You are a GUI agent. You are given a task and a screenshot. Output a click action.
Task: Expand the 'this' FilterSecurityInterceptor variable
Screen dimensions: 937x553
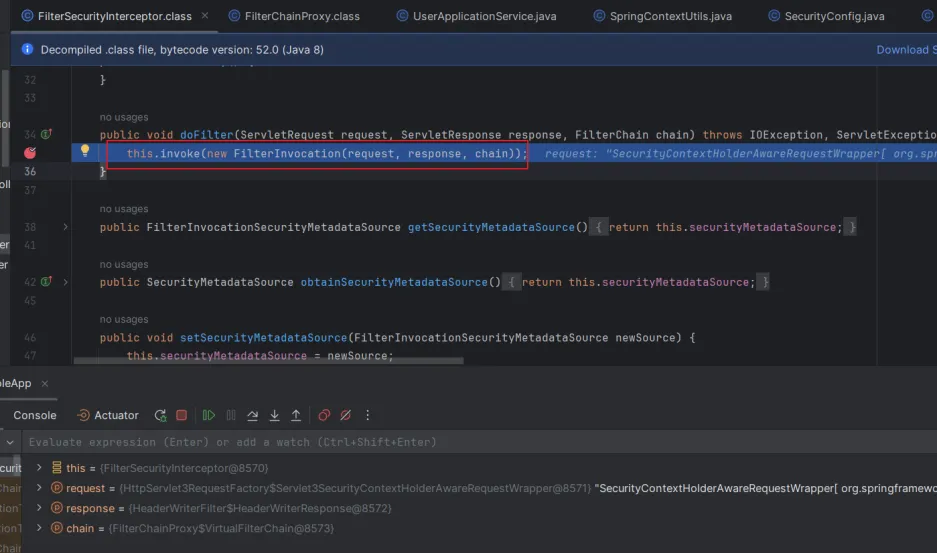point(39,468)
